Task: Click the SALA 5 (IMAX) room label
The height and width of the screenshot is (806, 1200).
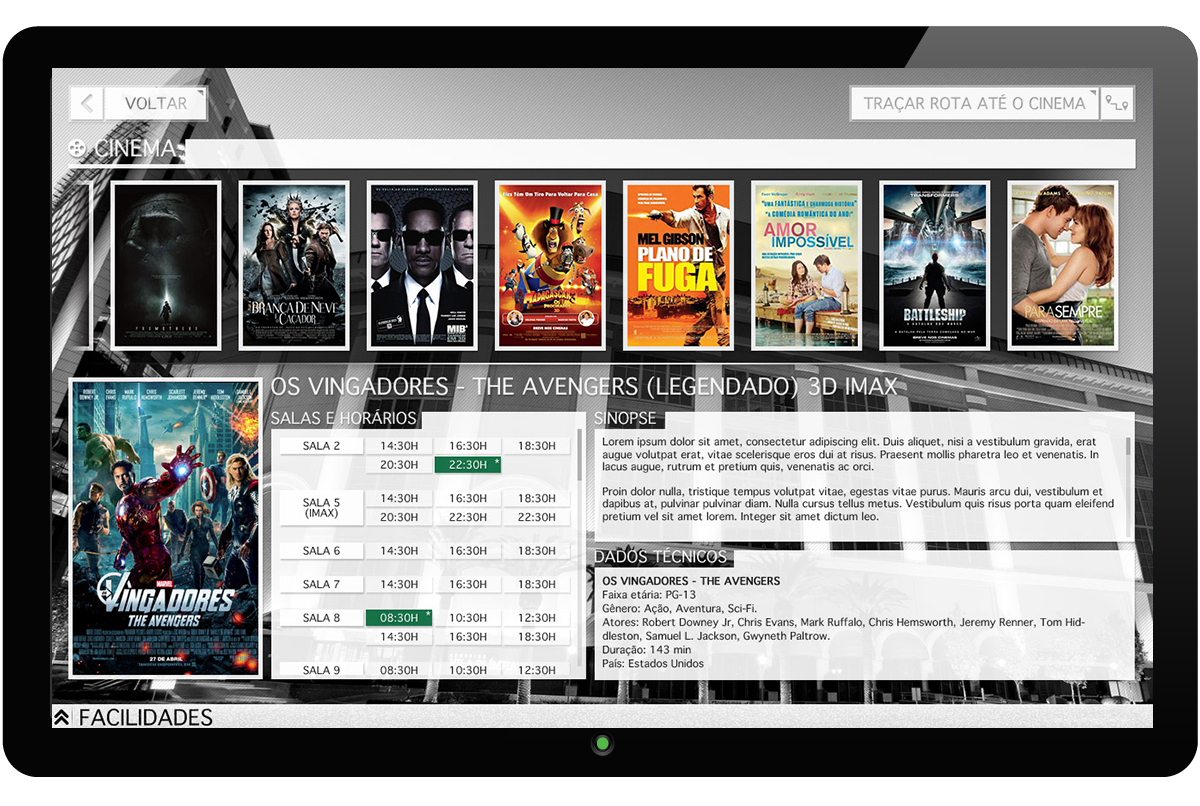Action: (322, 508)
